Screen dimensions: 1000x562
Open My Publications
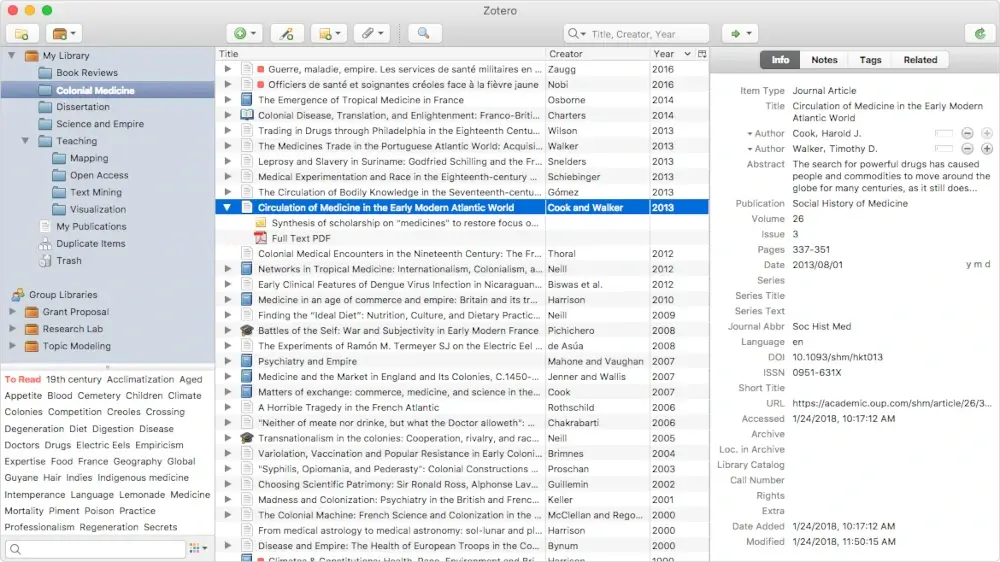pyautogui.click(x=91, y=226)
